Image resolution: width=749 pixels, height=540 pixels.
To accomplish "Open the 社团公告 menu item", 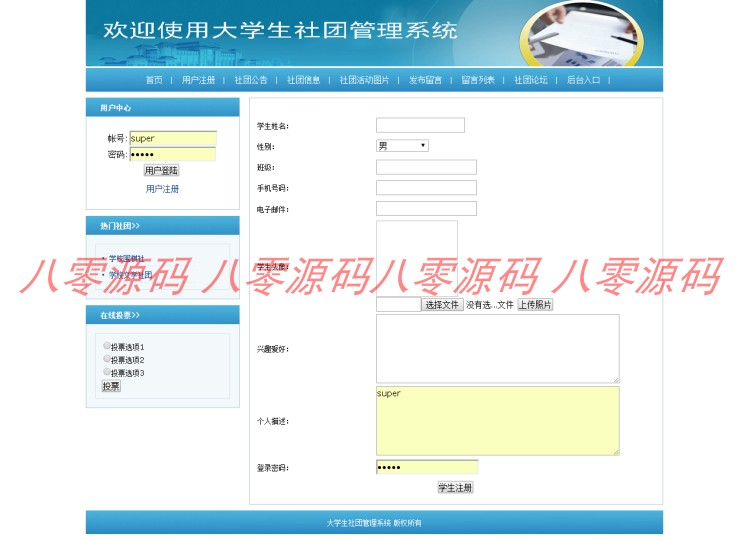I will pyautogui.click(x=251, y=80).
